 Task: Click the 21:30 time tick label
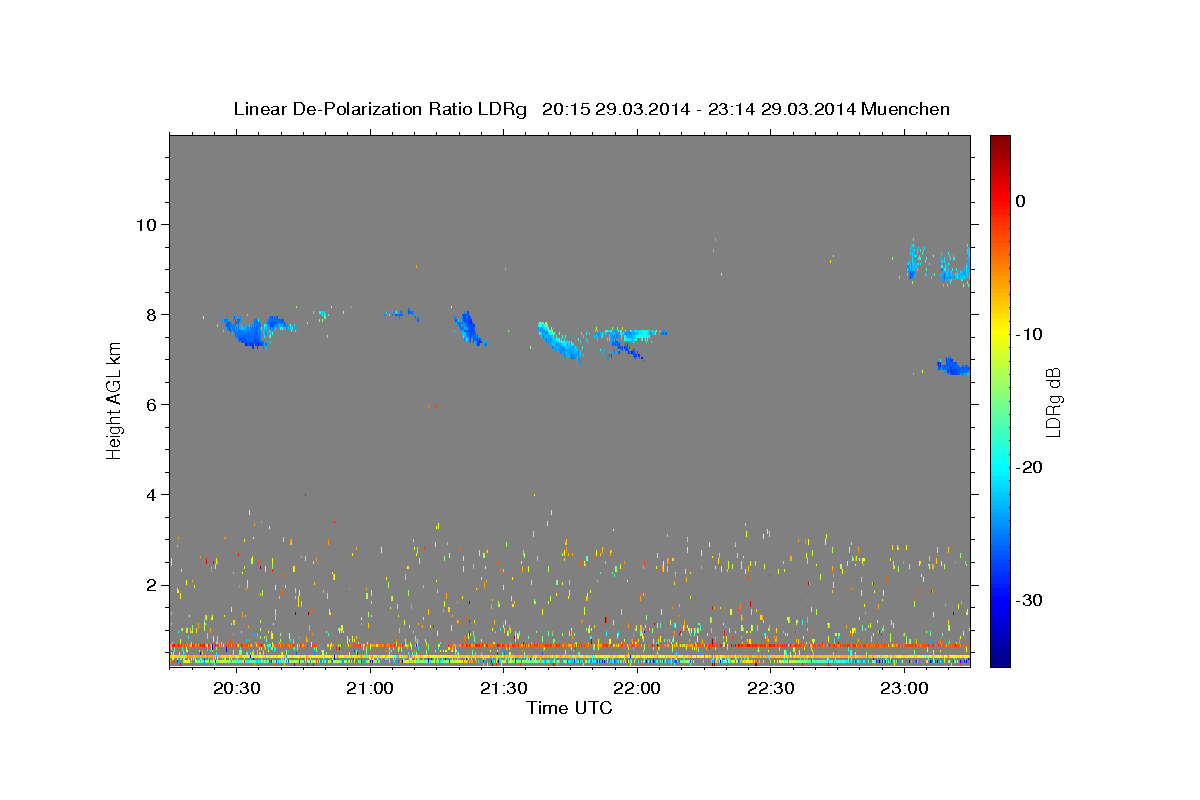point(504,689)
